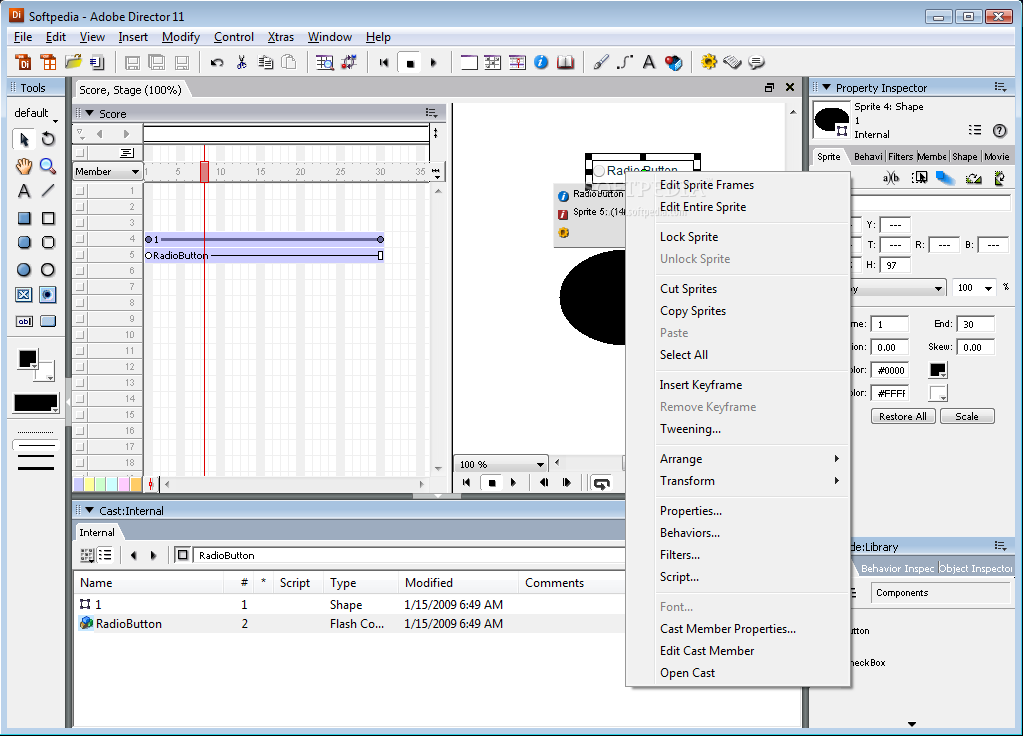Choose the Radio Button tool
This screenshot has width=1023, height=736.
click(48, 295)
